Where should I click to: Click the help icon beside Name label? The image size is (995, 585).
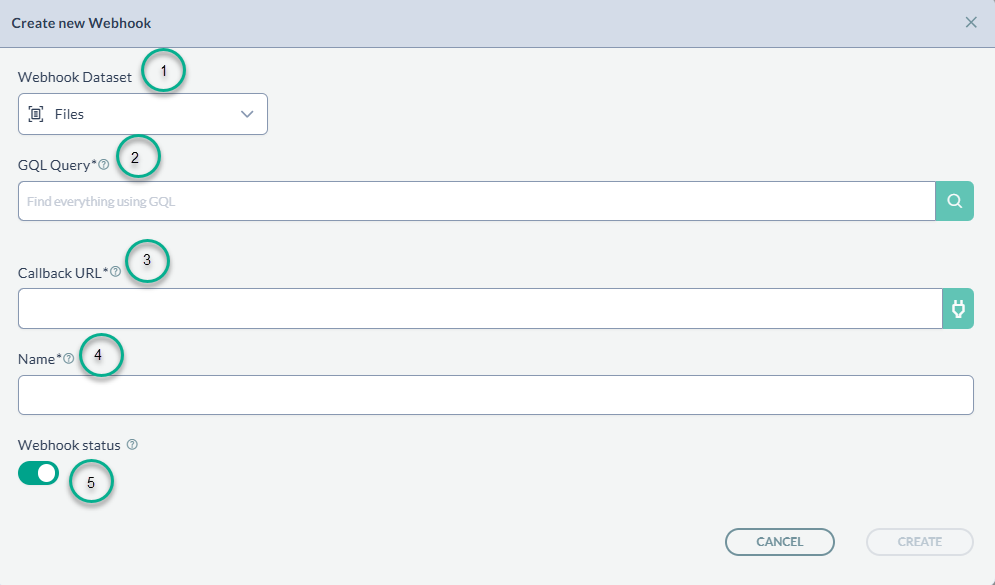click(69, 358)
